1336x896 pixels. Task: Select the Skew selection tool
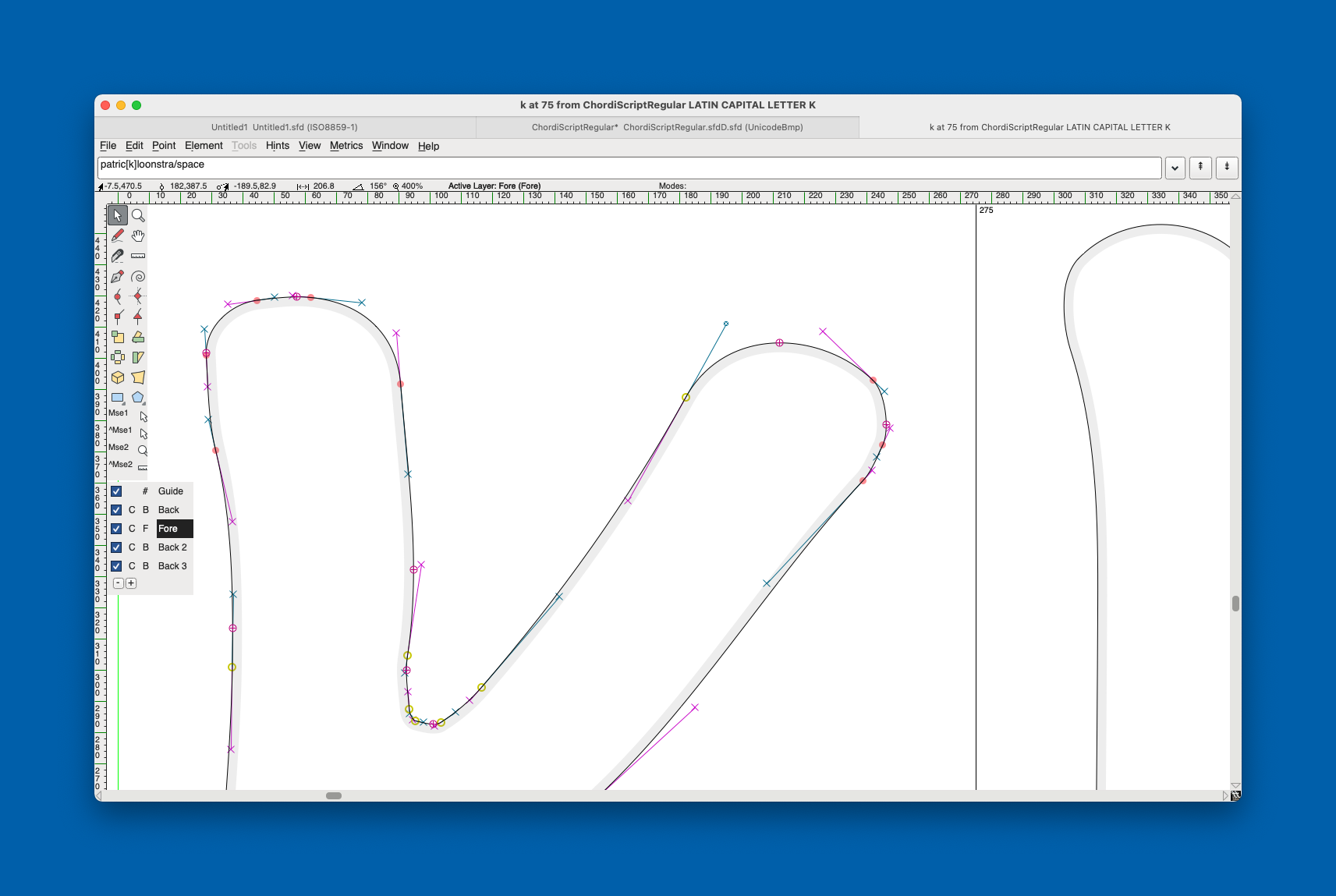(138, 357)
